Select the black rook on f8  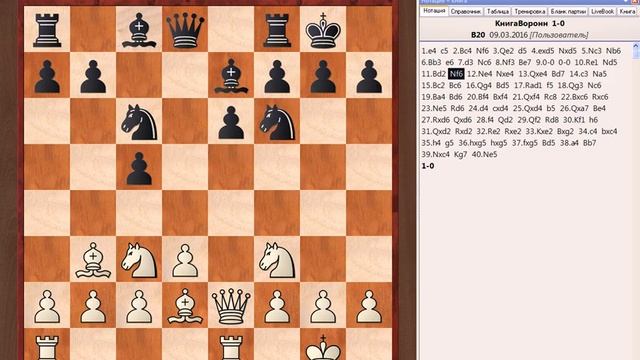coord(277,30)
